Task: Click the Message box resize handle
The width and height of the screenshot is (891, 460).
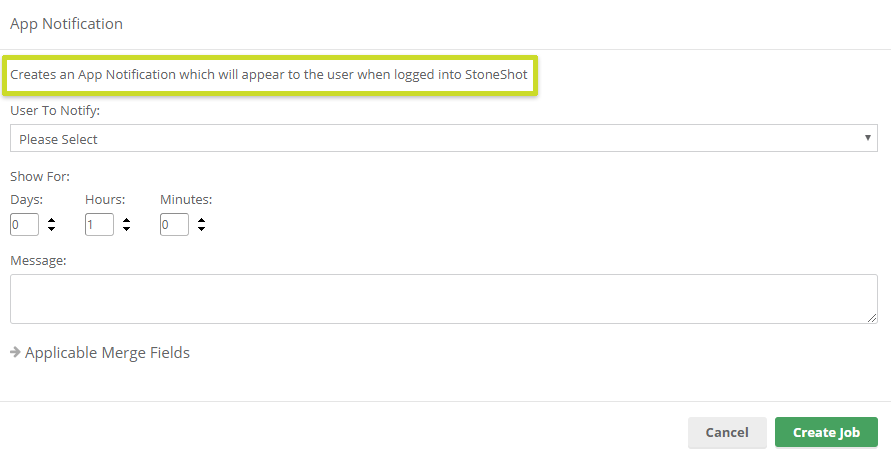Action: coord(872,319)
